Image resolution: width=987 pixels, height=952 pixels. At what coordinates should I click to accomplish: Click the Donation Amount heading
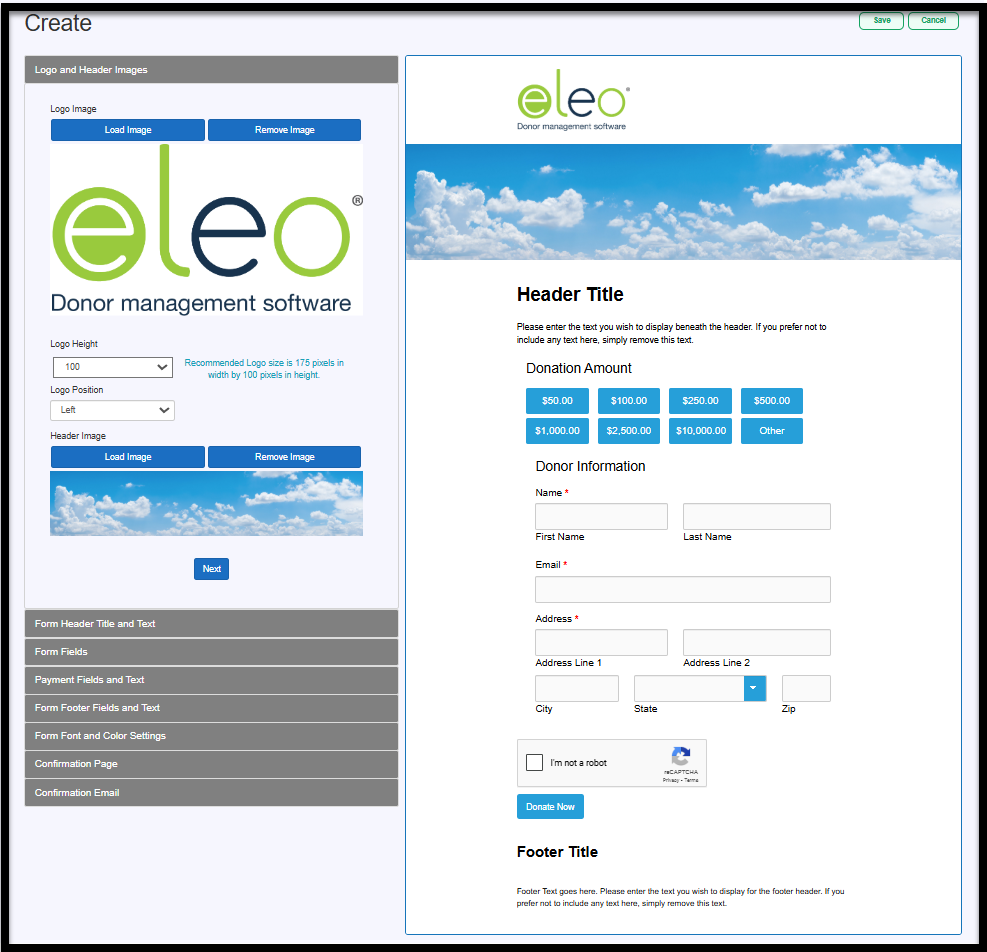tap(578, 368)
